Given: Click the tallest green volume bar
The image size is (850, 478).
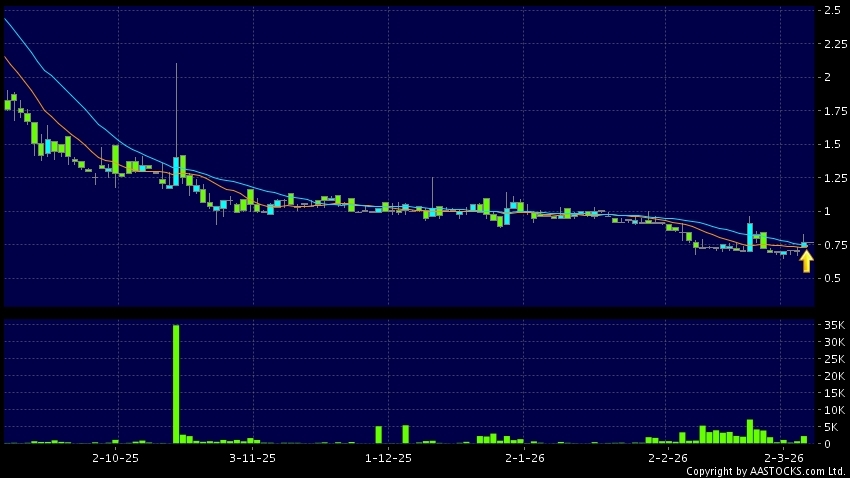Looking at the screenshot, I should click(x=176, y=383).
